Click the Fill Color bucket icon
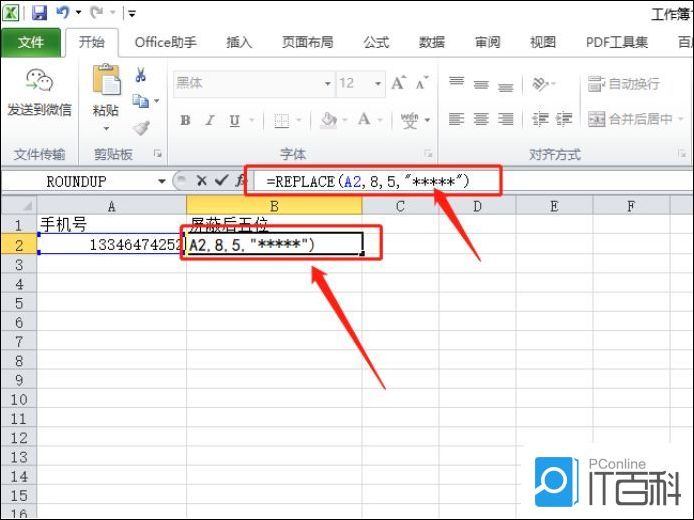Viewport: 694px width, 520px height. coord(328,120)
